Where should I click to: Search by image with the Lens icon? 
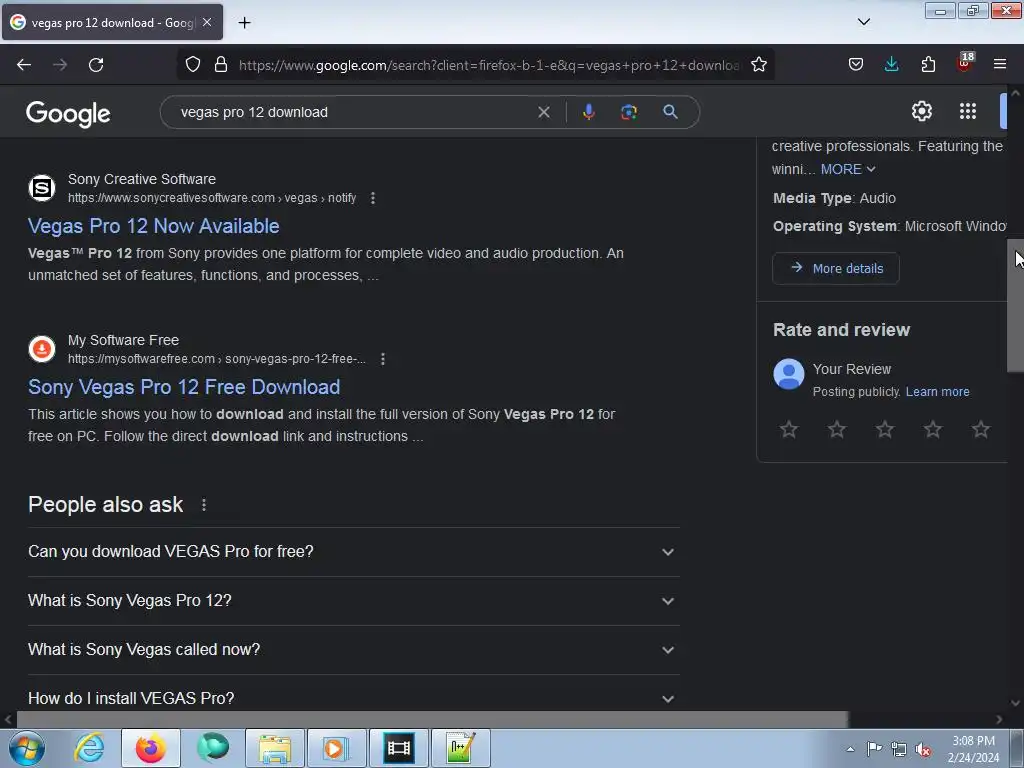[629, 112]
